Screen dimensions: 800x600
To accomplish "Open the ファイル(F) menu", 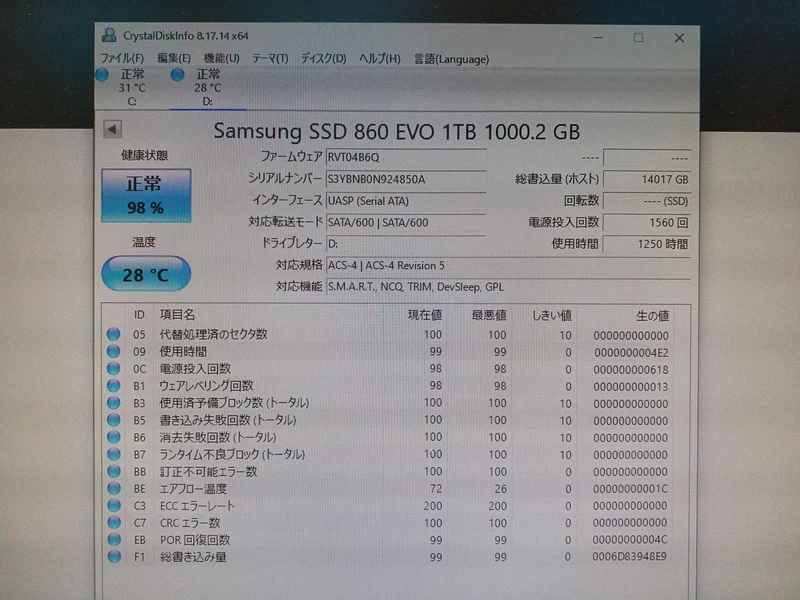I will pos(122,59).
